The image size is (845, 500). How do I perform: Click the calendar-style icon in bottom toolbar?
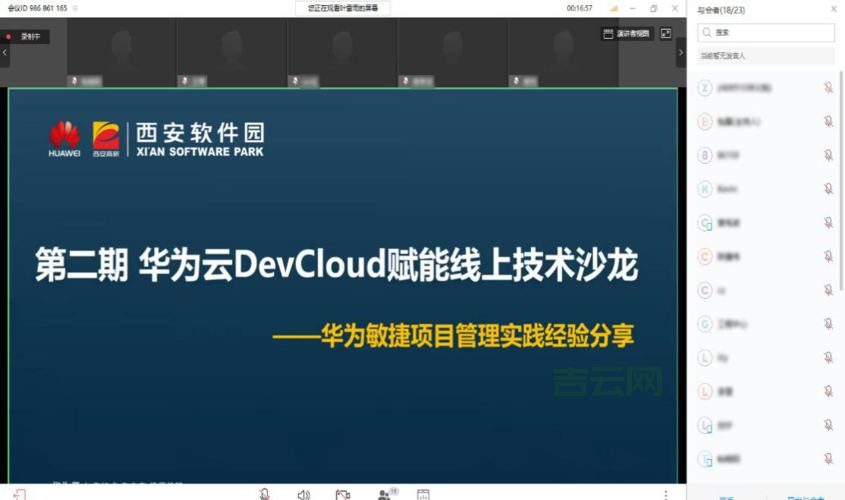pyautogui.click(x=423, y=494)
